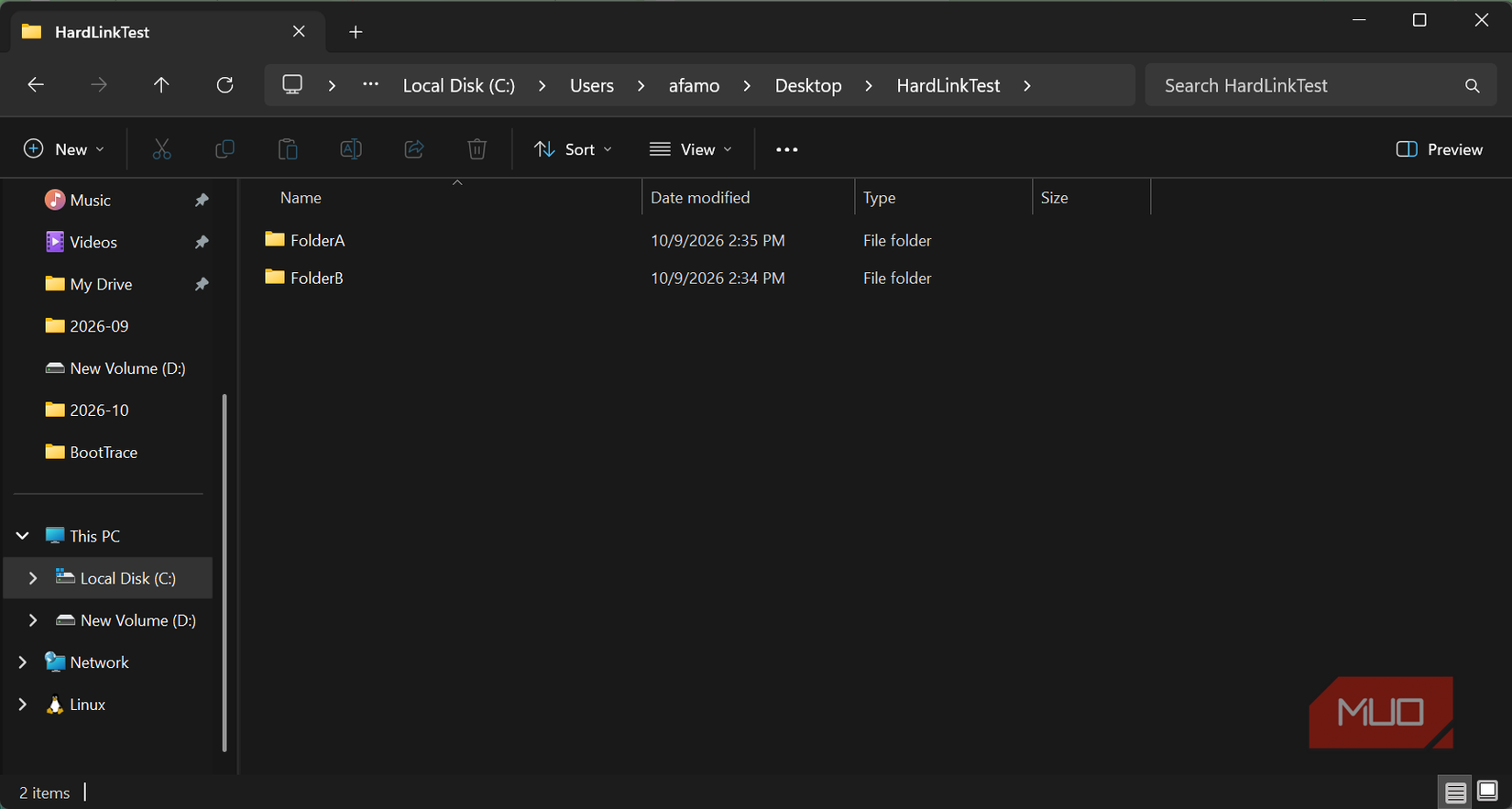Open the View dropdown menu
Image resolution: width=1512 pixels, height=809 pixels.
point(691,149)
